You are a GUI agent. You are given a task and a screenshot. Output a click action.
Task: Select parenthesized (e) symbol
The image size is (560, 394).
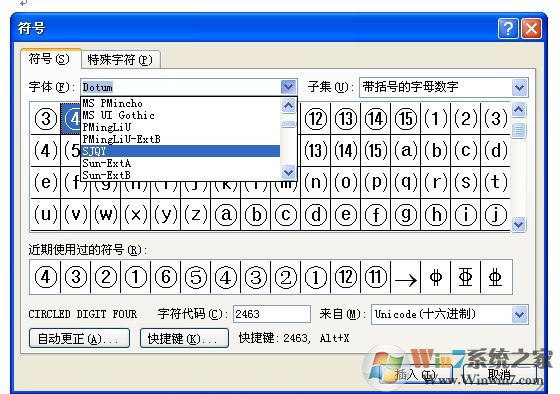coord(46,182)
